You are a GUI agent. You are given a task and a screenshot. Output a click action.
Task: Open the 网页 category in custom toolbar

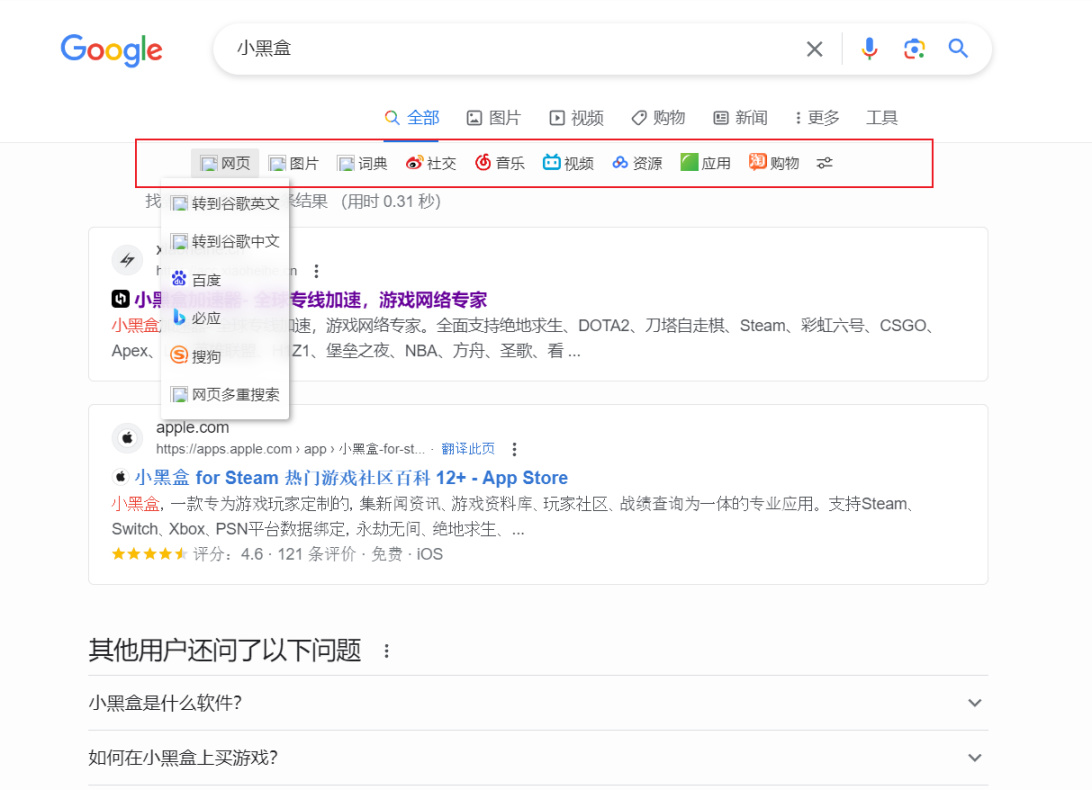[225, 163]
